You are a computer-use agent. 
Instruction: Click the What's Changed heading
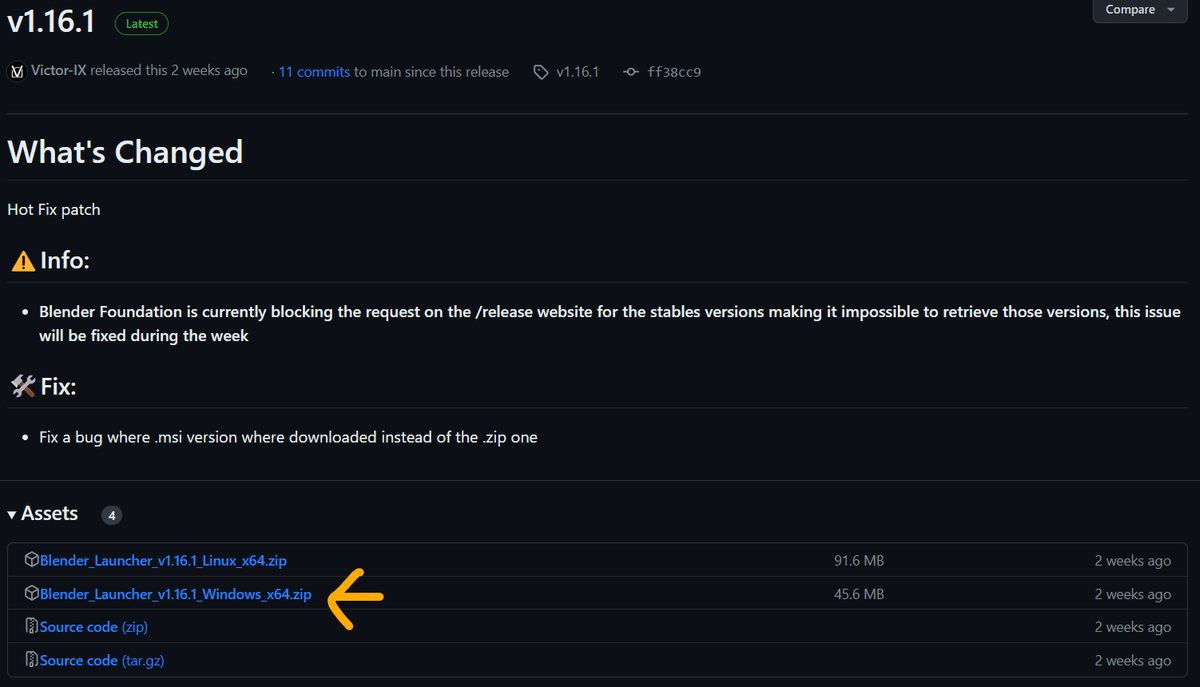tap(125, 152)
